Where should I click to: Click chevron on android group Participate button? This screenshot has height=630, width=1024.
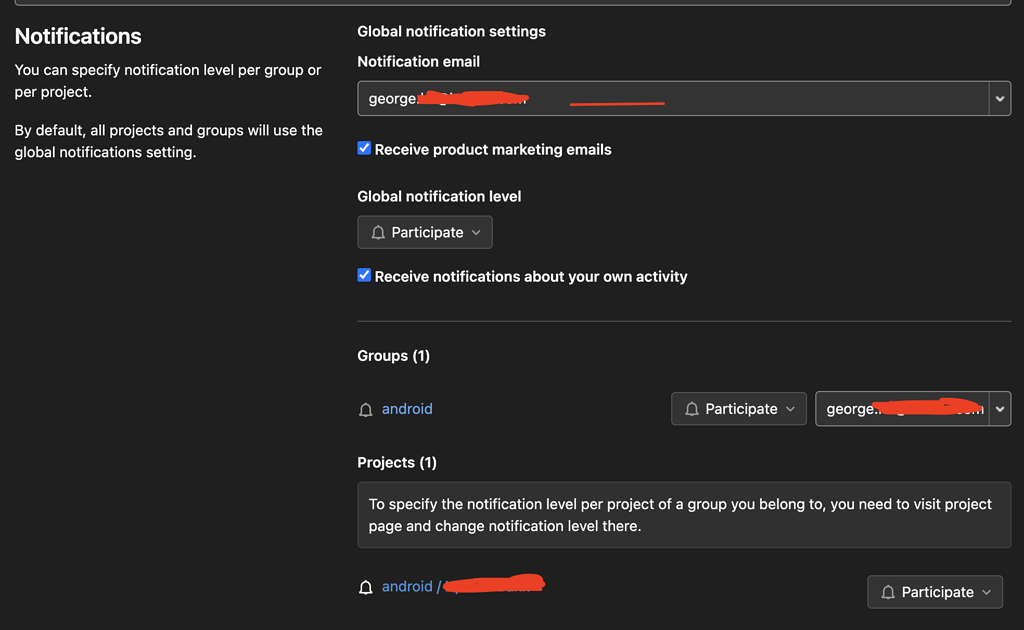(790, 409)
